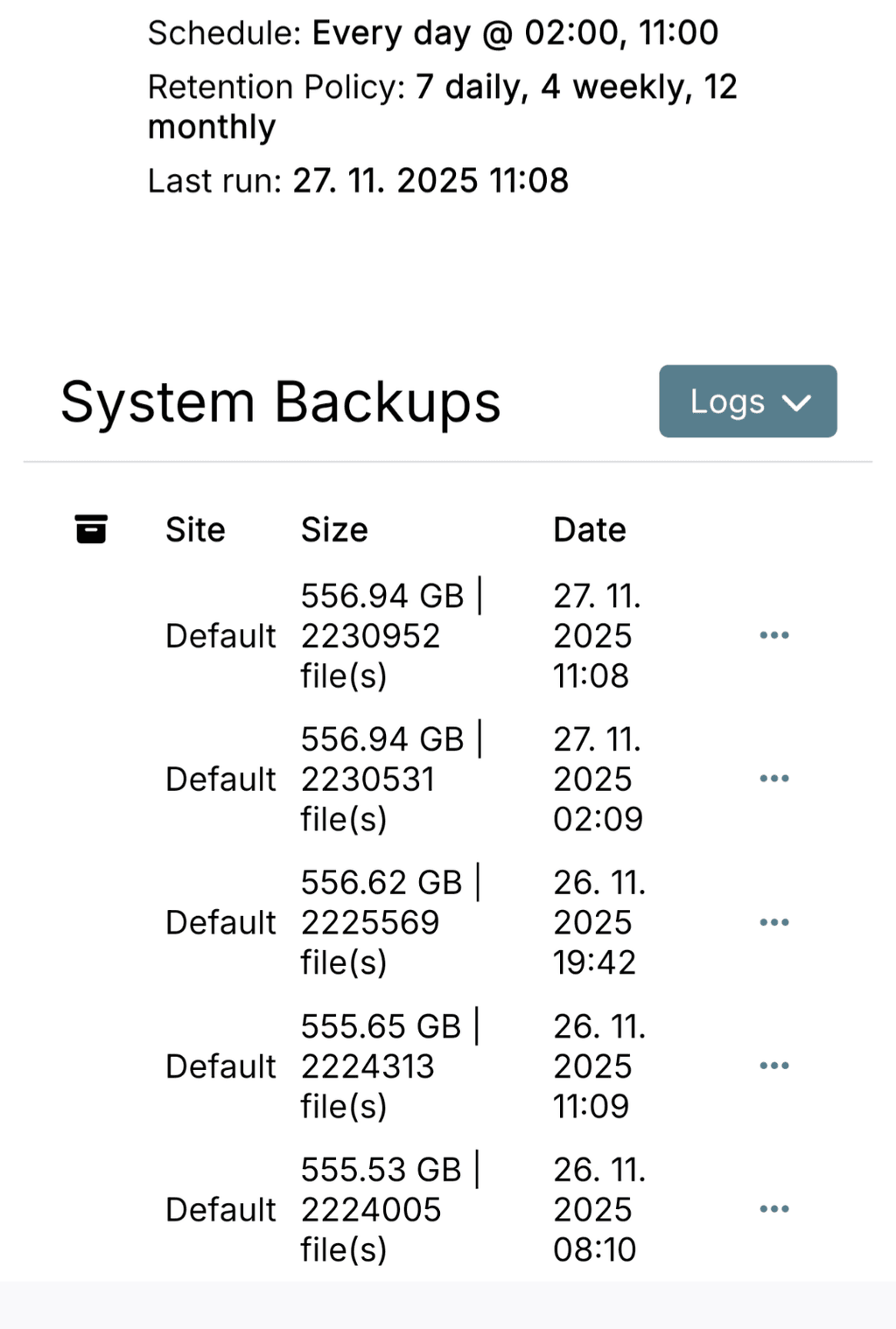This screenshot has height=1329, width=896.
Task: Select the 555.53 GB backup size cell
Action: pyautogui.click(x=381, y=1170)
